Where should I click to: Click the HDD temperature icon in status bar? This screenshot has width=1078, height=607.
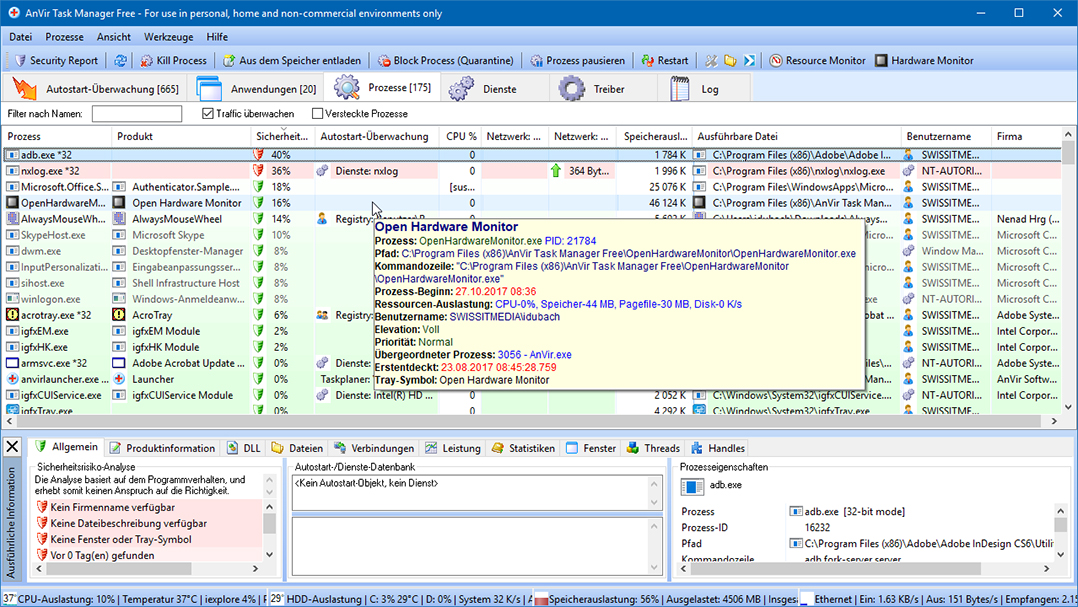coord(276,599)
